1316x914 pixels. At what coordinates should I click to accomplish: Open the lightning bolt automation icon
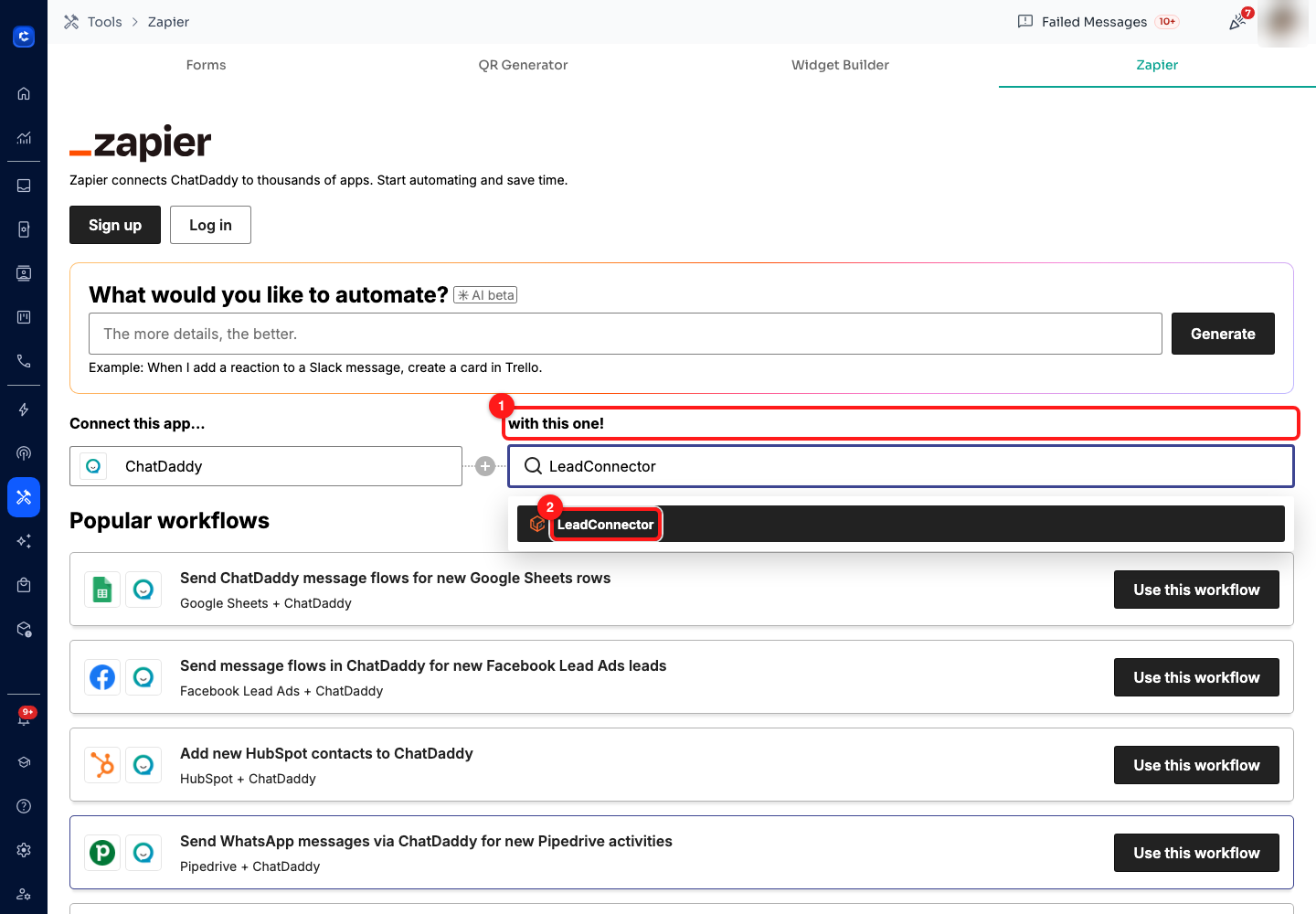(x=24, y=409)
